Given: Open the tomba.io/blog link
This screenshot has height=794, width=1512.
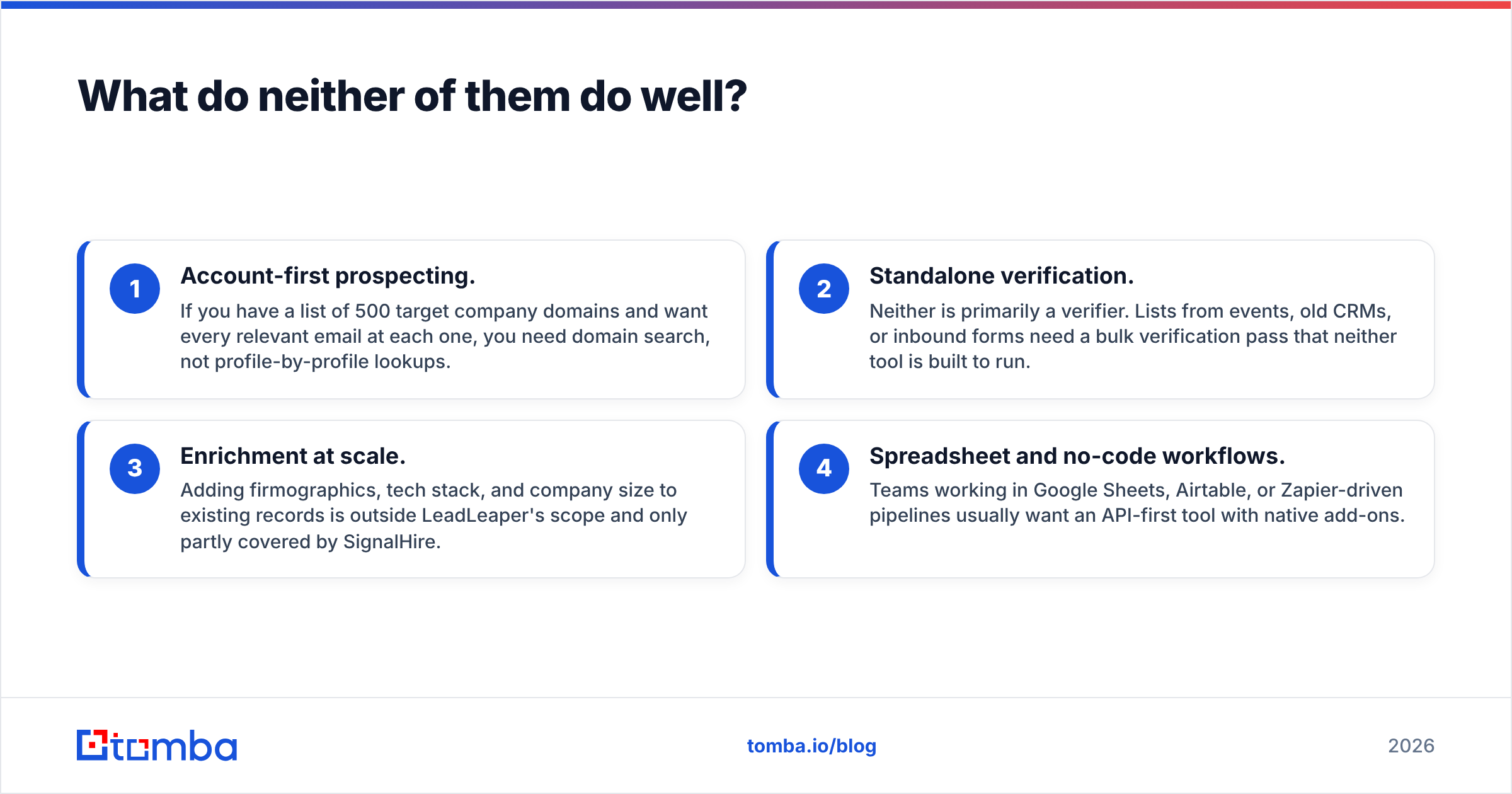Looking at the screenshot, I should (811, 745).
